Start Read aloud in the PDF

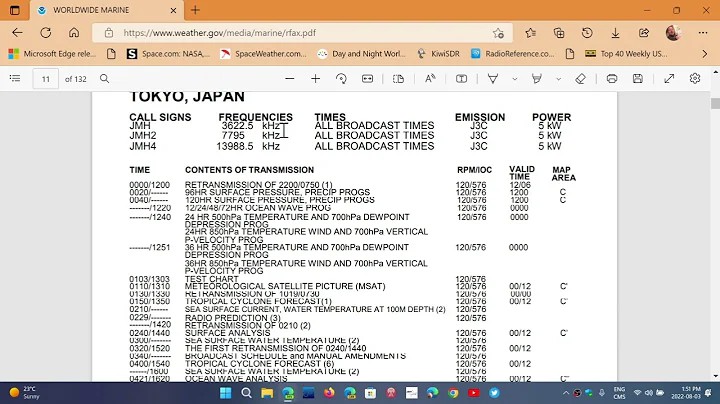430,79
